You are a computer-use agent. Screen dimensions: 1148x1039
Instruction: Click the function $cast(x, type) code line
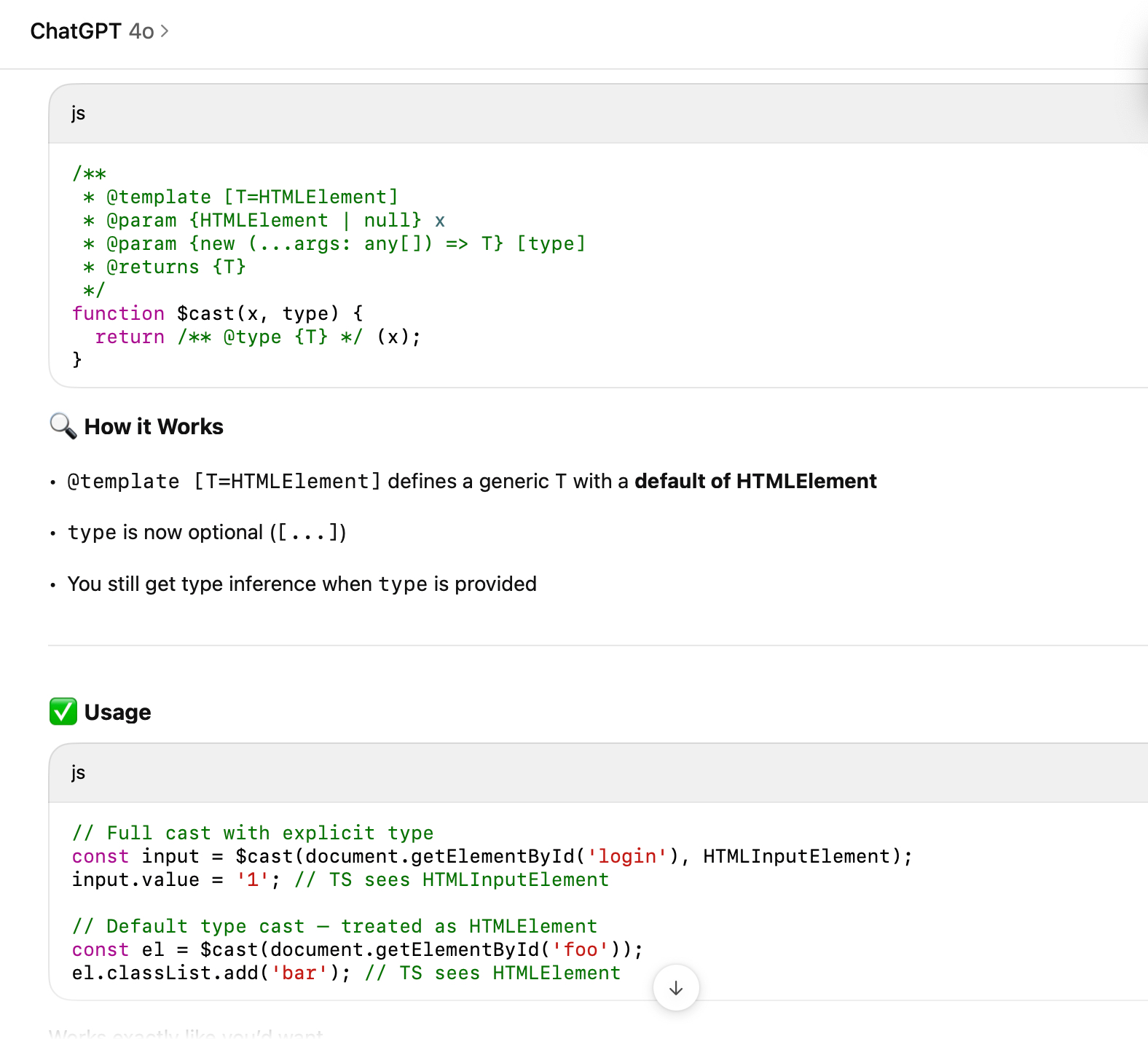pyautogui.click(x=217, y=313)
